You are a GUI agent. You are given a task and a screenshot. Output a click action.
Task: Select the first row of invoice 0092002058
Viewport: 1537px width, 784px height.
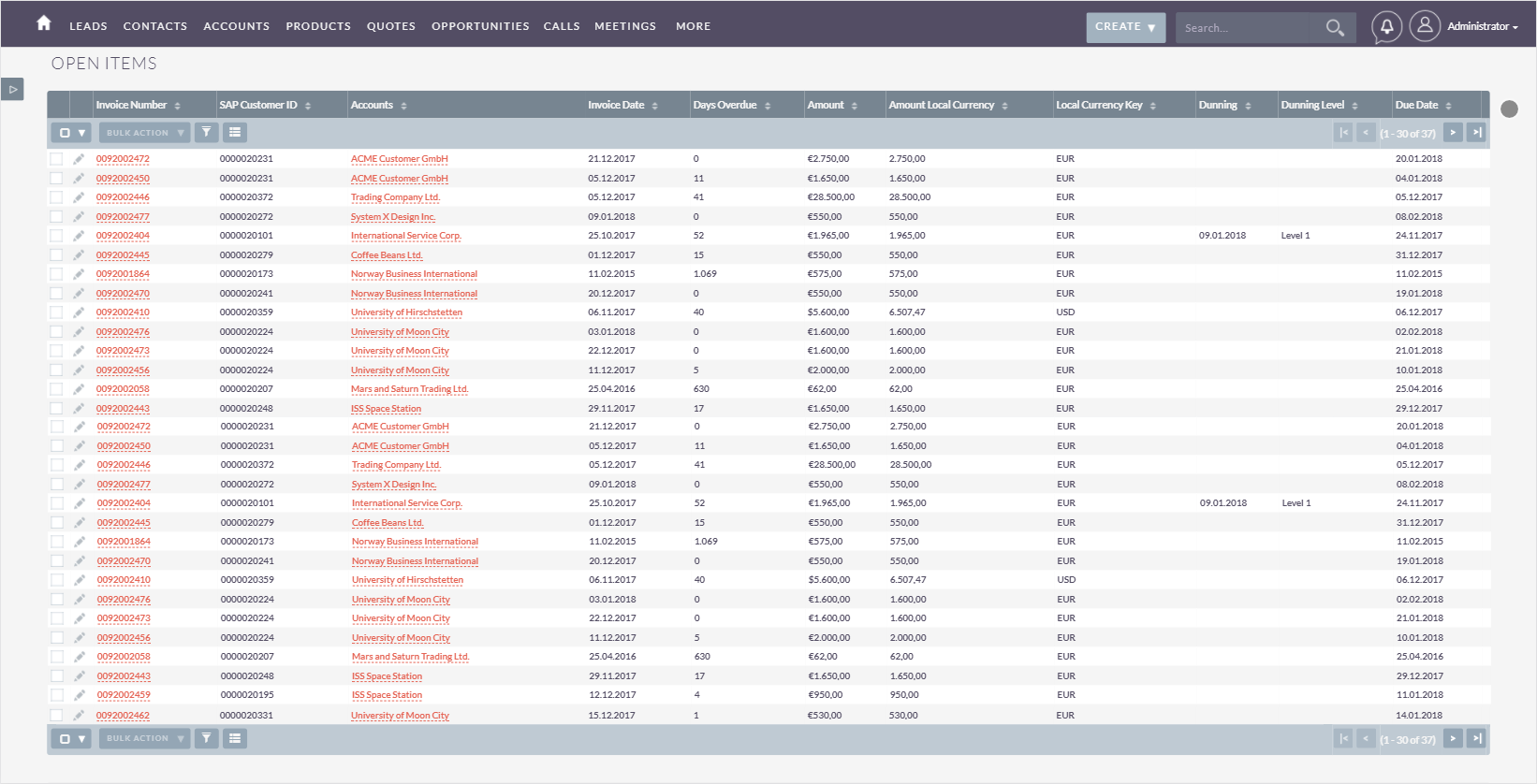click(56, 389)
